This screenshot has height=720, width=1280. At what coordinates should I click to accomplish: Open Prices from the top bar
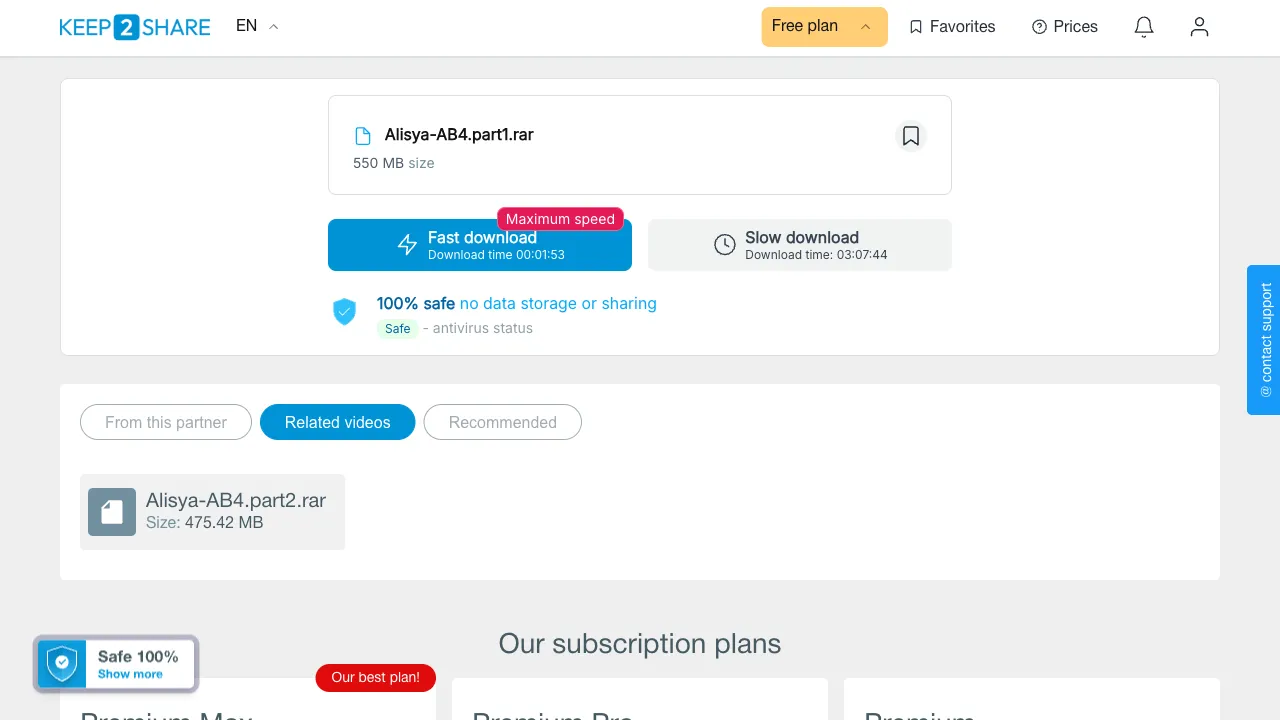(x=1064, y=27)
